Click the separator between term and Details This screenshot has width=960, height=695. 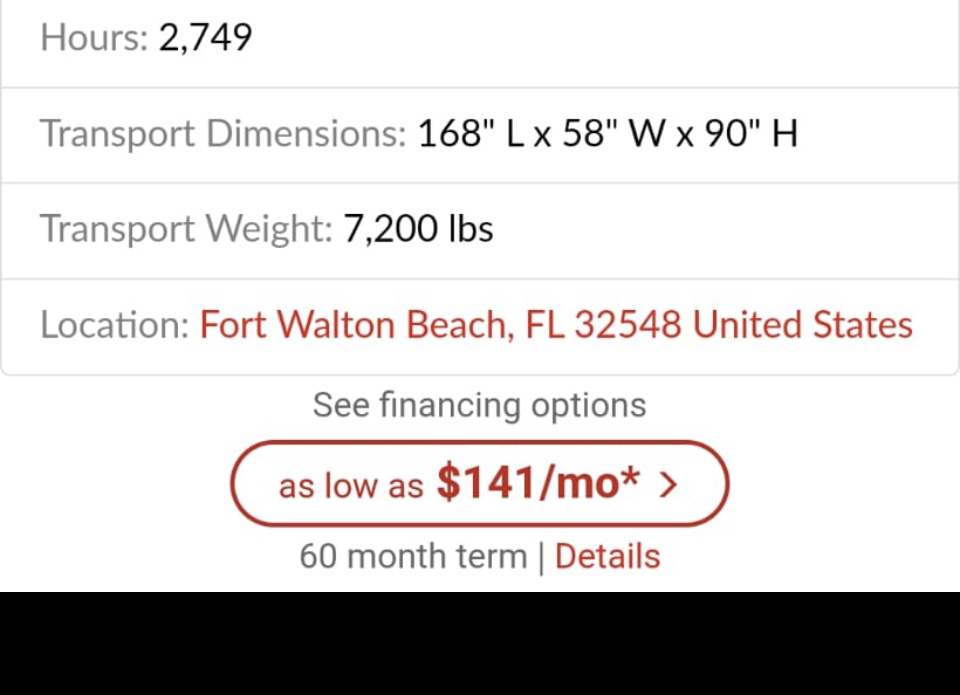pyautogui.click(x=541, y=557)
